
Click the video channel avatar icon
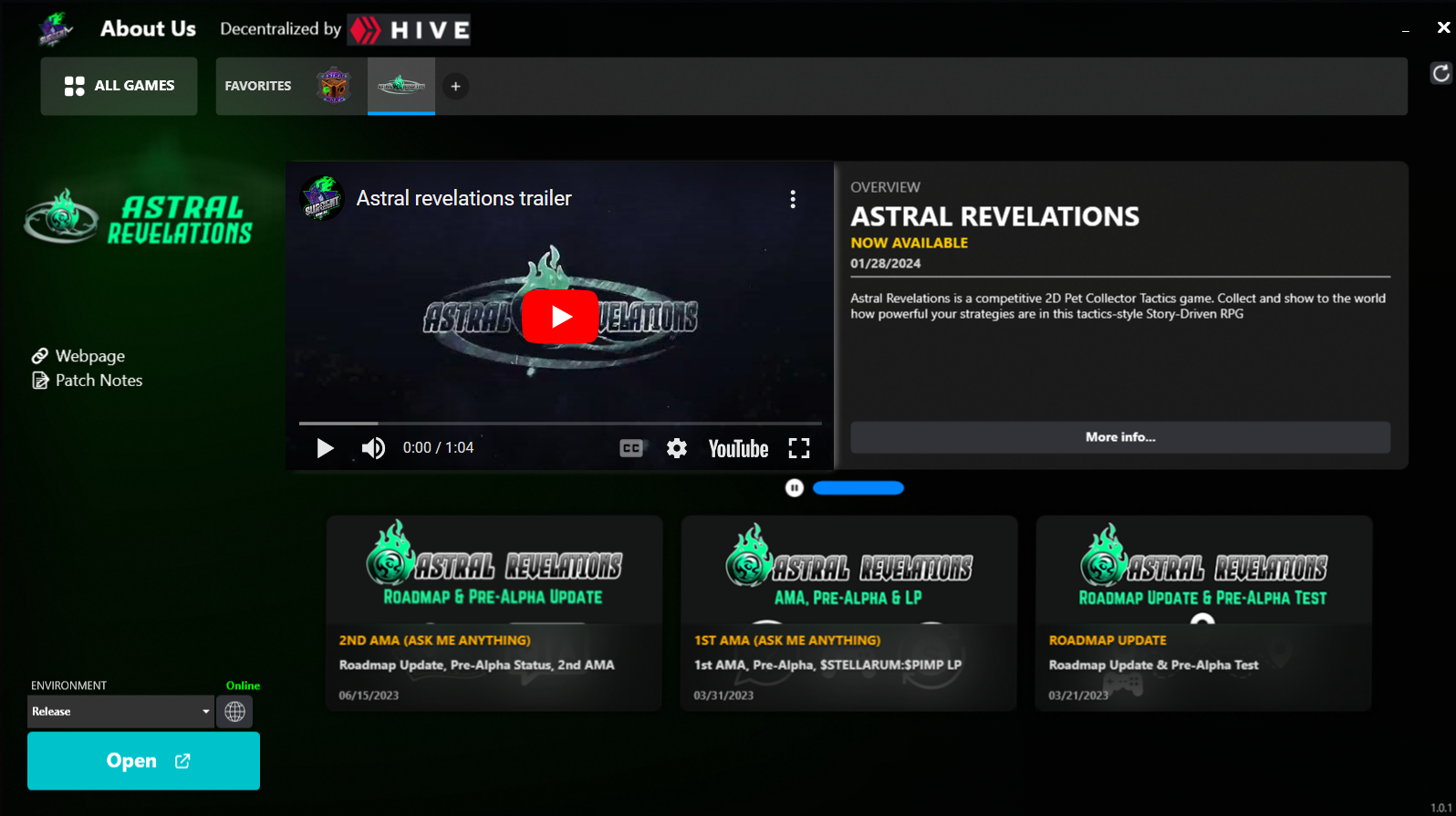pos(322,199)
